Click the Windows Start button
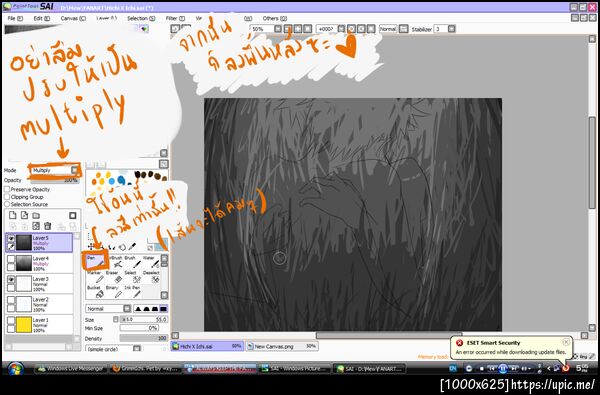Screen dimensions: 600x395 pyautogui.click(x=16, y=369)
